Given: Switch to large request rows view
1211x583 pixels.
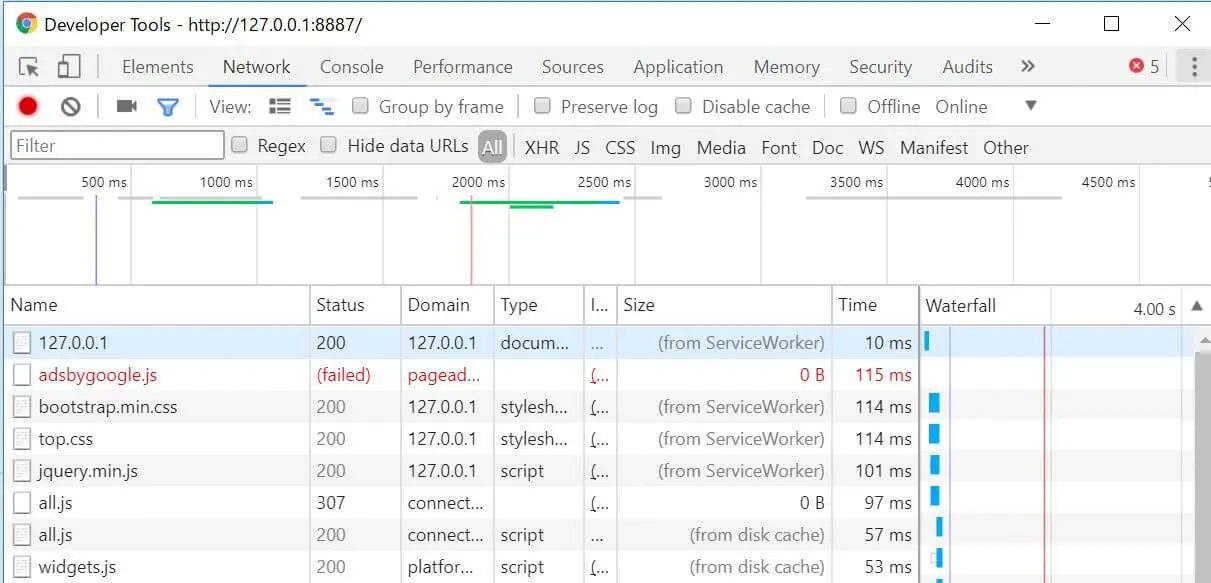Looking at the screenshot, I should point(280,106).
